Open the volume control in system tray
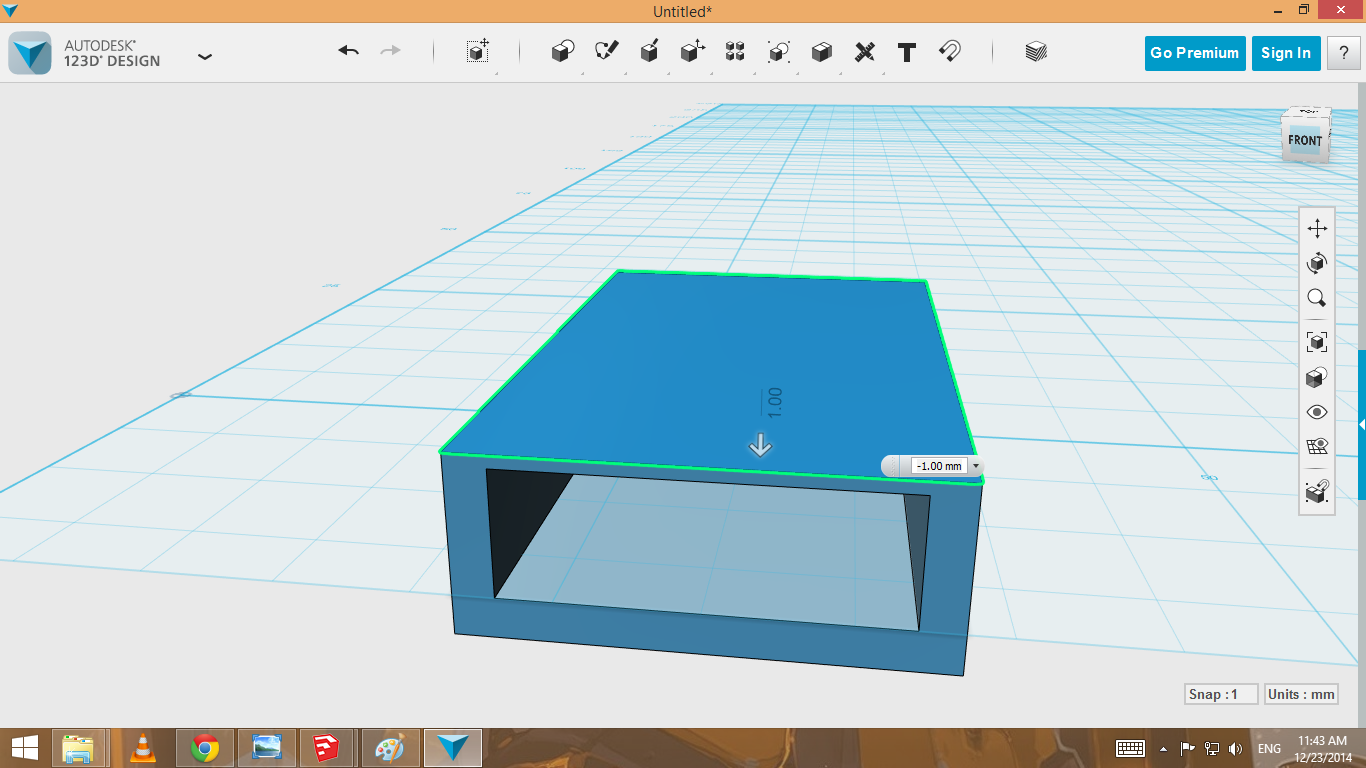Screen dimensions: 1366x768 coord(1236,748)
